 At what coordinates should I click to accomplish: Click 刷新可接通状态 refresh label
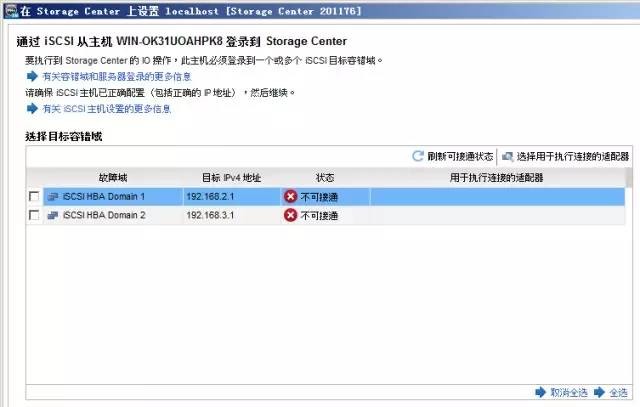tap(460, 156)
